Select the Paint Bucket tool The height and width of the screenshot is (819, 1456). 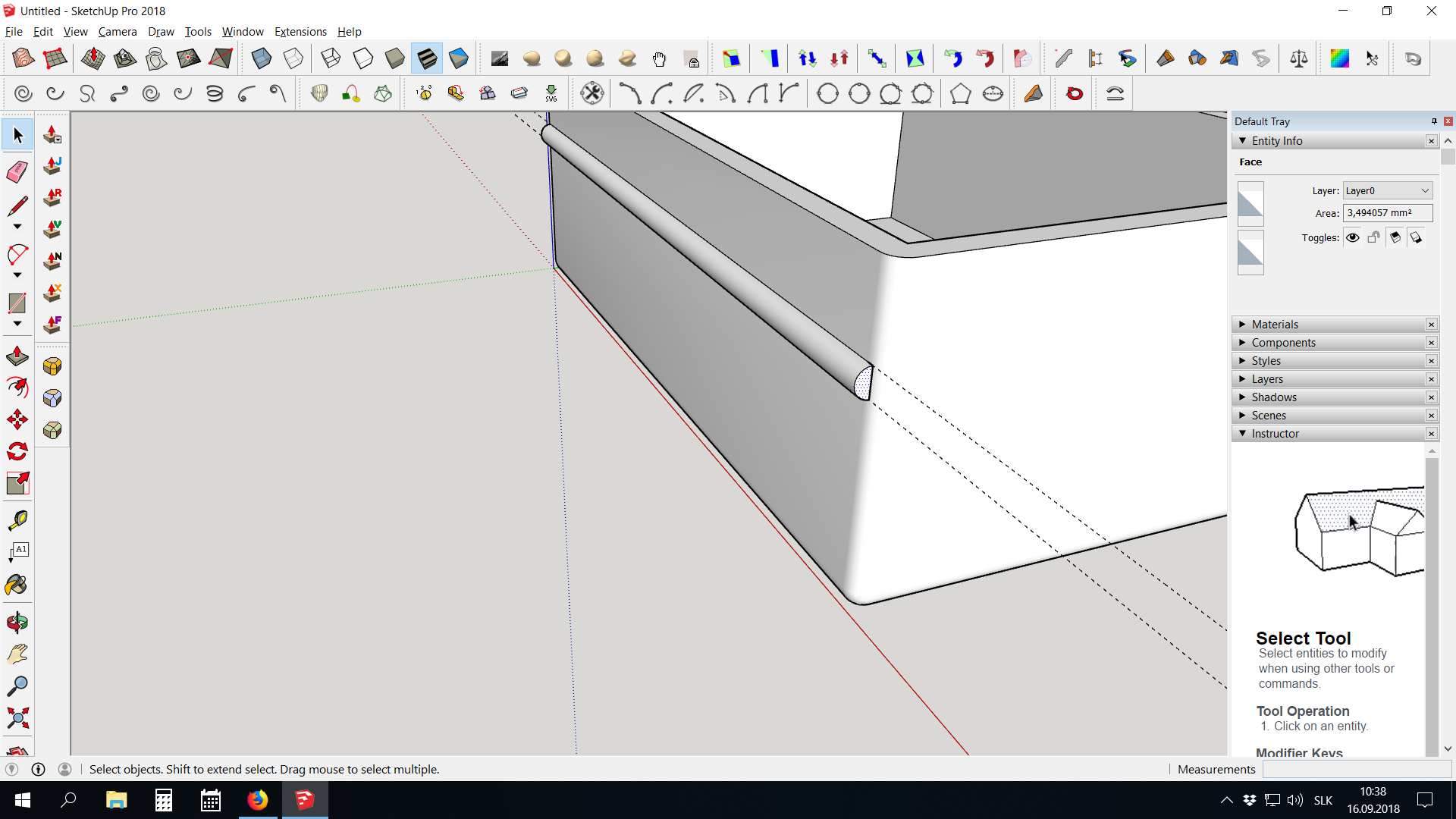coord(17,585)
